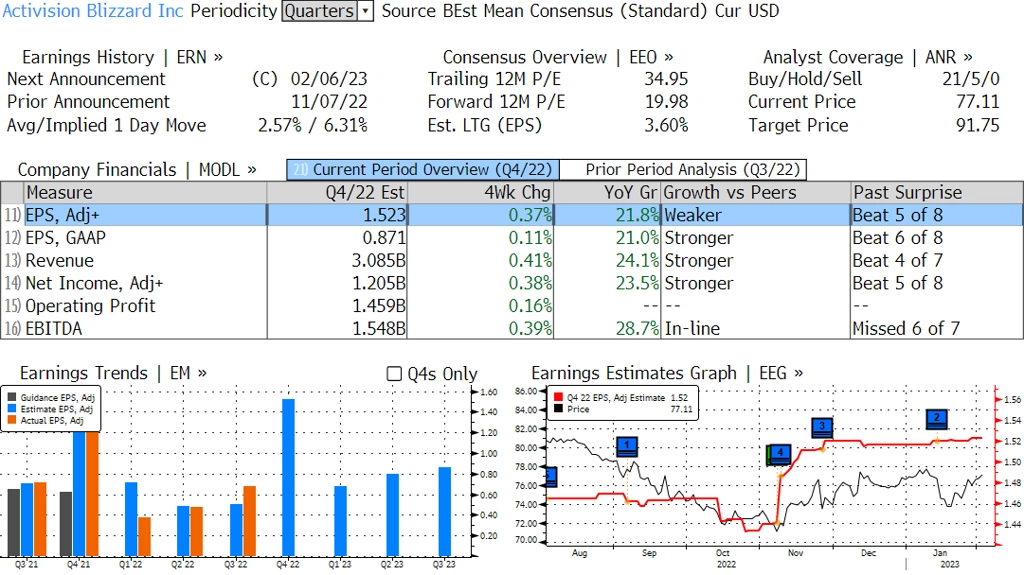
Task: Click the Past Surprise column header
Action: 936,192
